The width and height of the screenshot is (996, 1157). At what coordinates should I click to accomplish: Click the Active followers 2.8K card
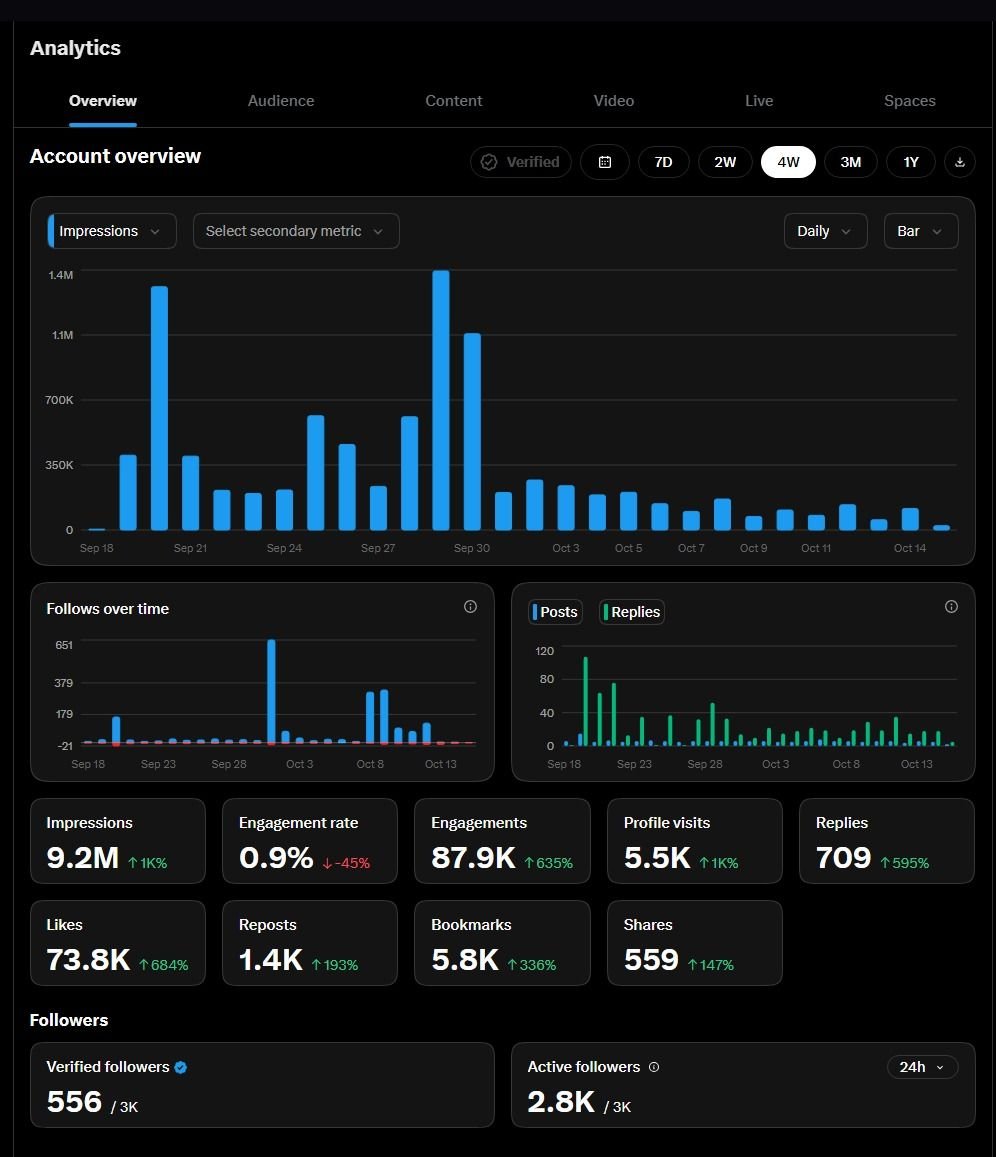coord(743,1085)
